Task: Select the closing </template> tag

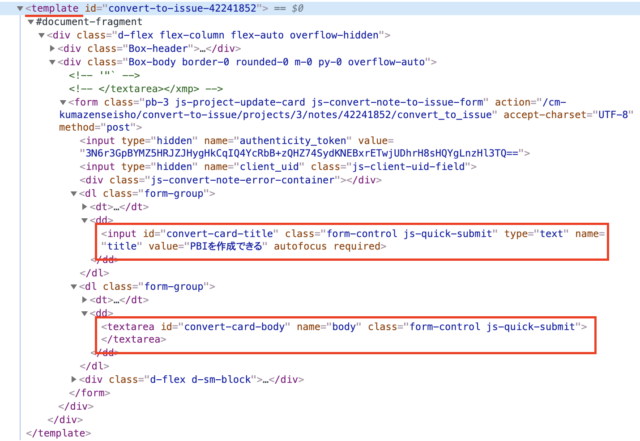Action: [x=58, y=433]
